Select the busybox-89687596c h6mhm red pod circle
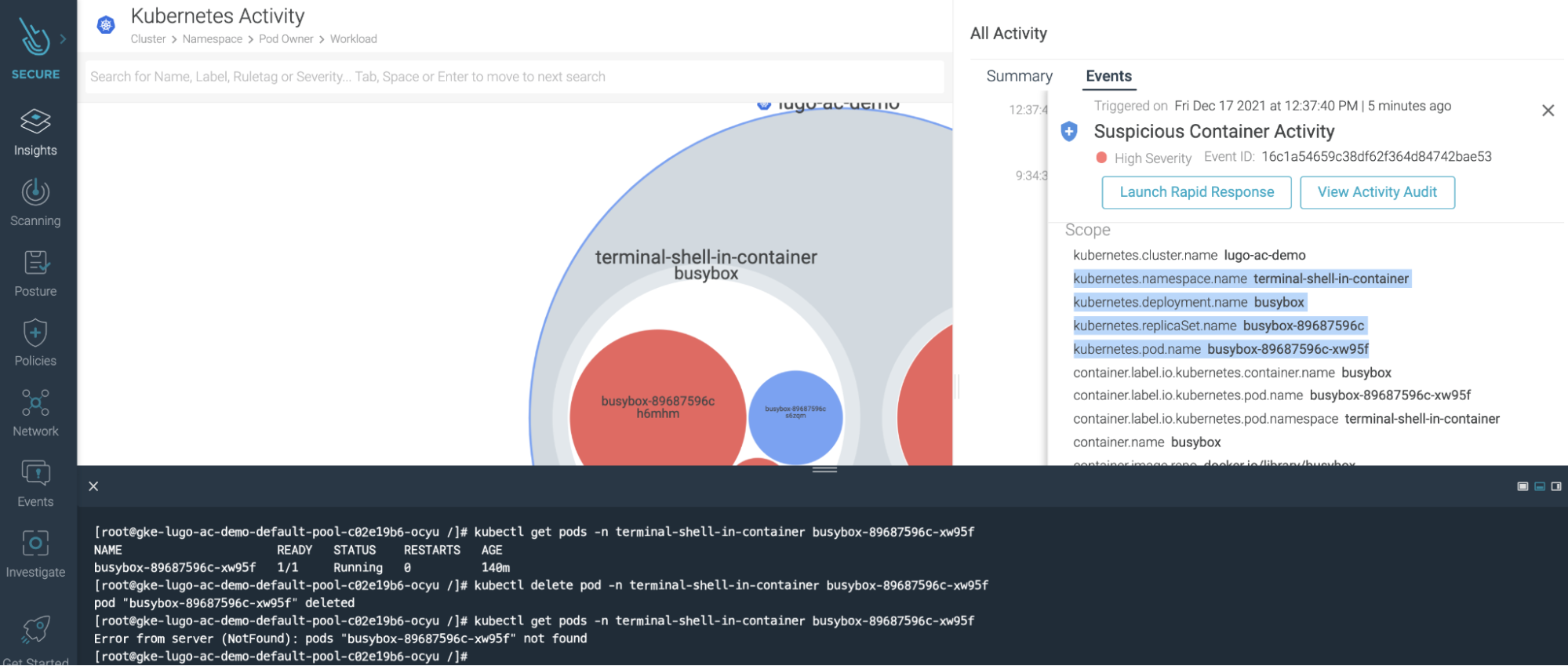Screen dimensions: 1568x666 coord(657,399)
